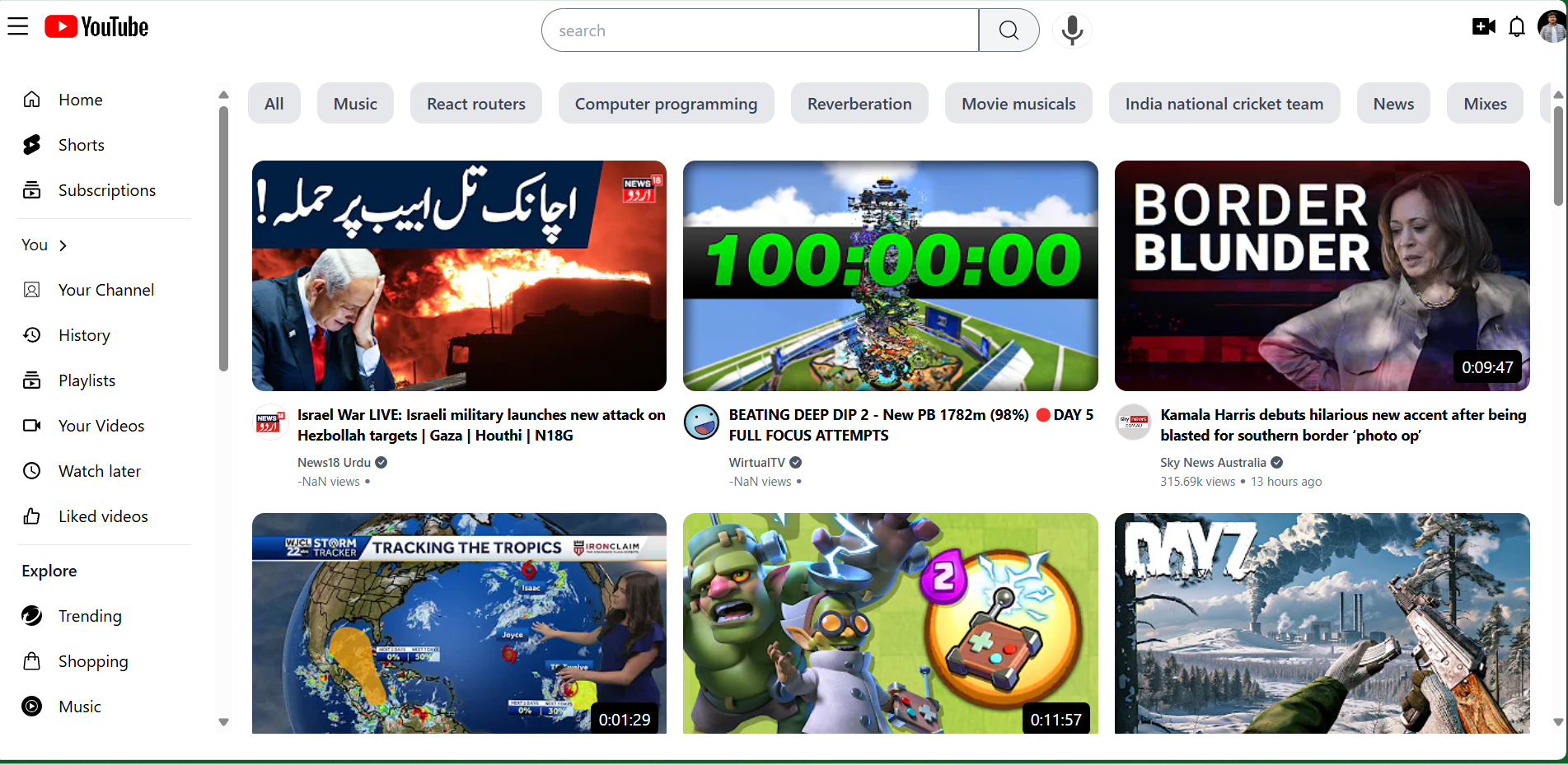Image resolution: width=1568 pixels, height=765 pixels.
Task: Open Watch later list
Action: [x=100, y=471]
